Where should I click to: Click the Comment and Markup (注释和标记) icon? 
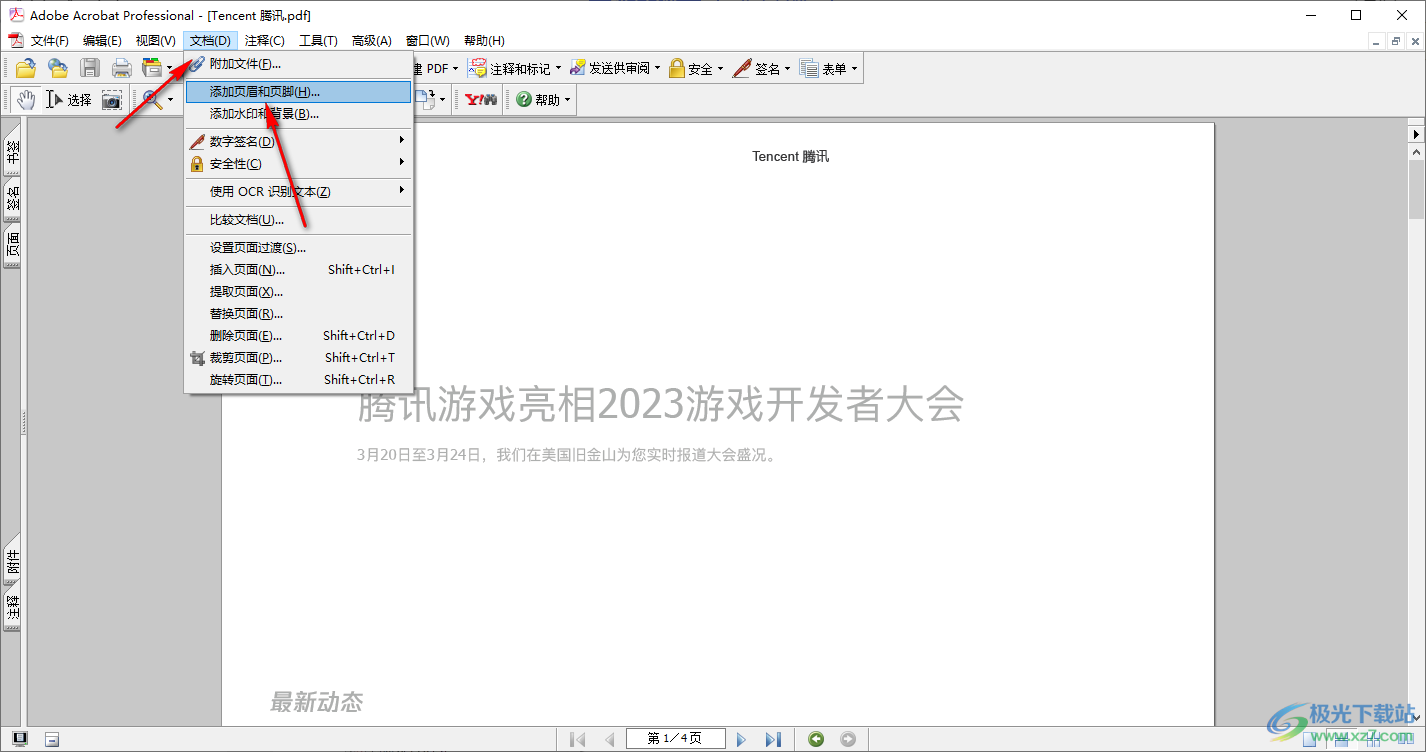coord(479,68)
